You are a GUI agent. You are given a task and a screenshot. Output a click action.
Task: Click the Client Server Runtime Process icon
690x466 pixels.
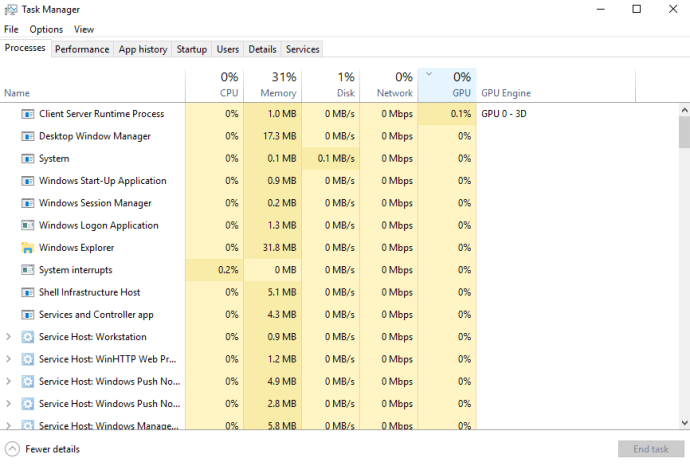[x=27, y=114]
